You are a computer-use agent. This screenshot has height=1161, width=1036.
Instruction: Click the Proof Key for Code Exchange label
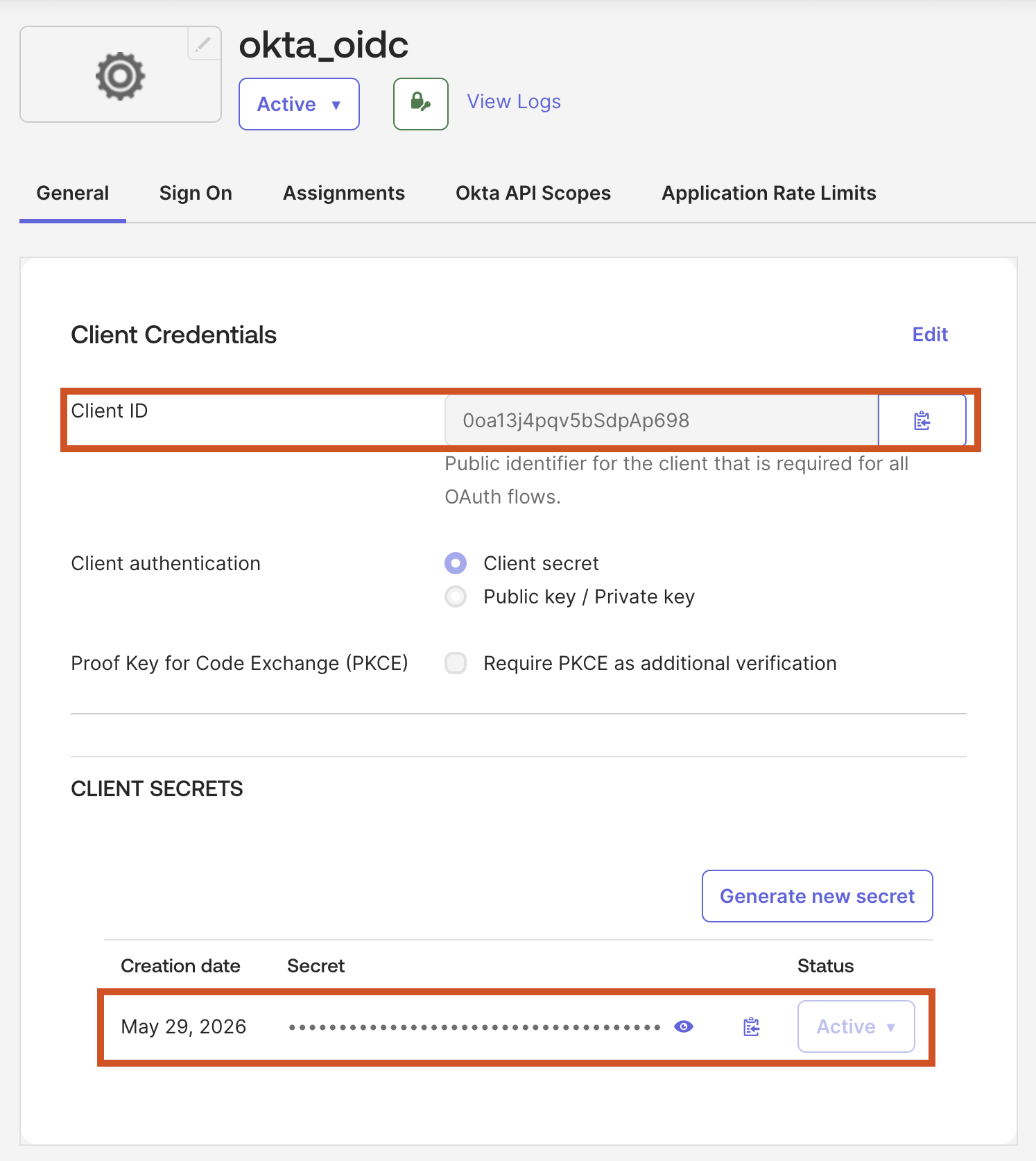point(240,663)
